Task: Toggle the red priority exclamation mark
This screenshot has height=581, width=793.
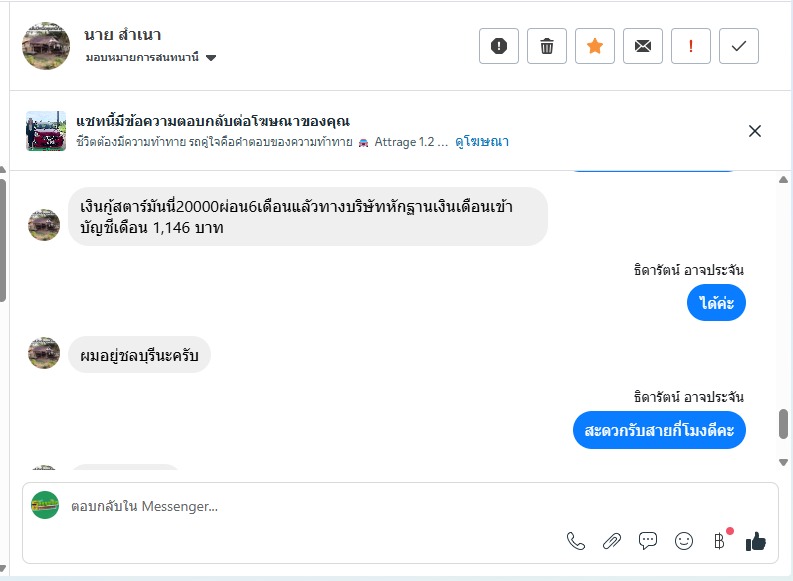Action: point(691,46)
